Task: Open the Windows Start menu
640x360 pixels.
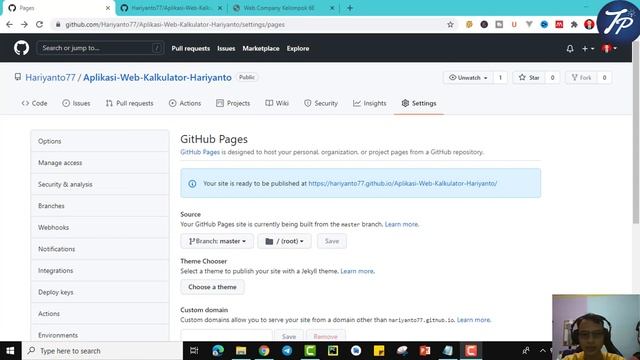Action: (x=11, y=351)
